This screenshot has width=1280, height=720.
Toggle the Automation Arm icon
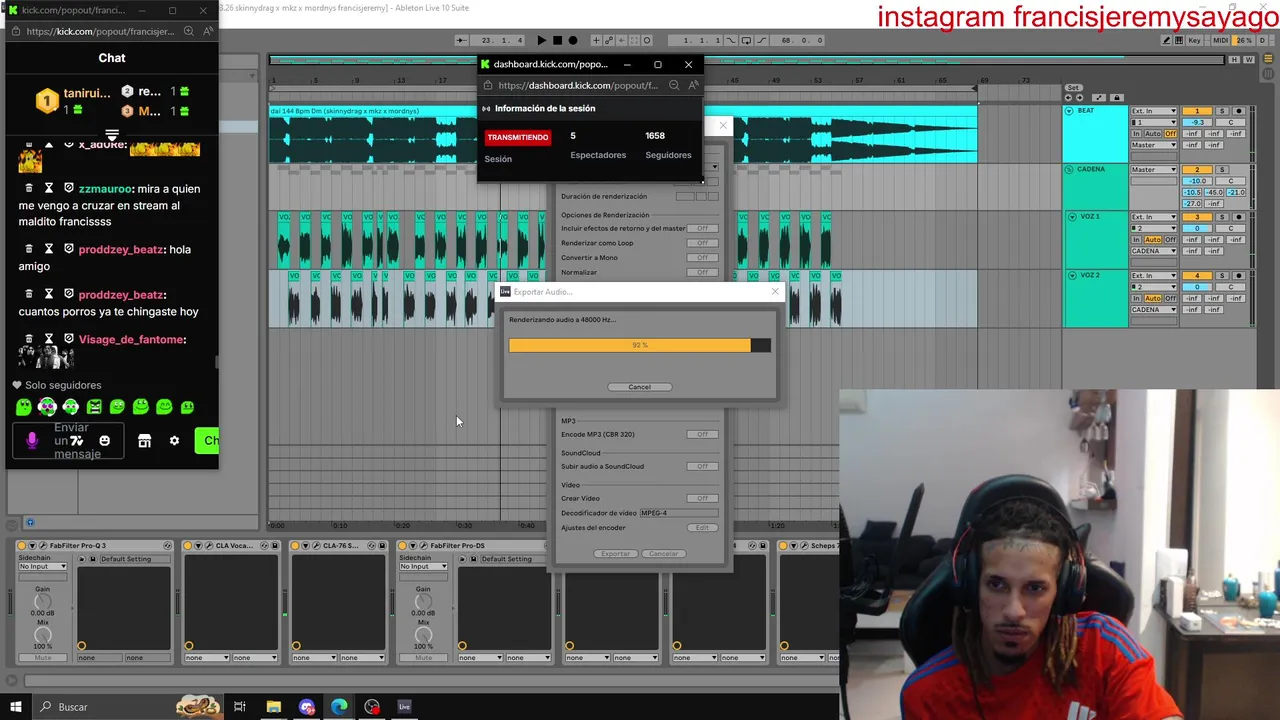pyautogui.click(x=609, y=40)
